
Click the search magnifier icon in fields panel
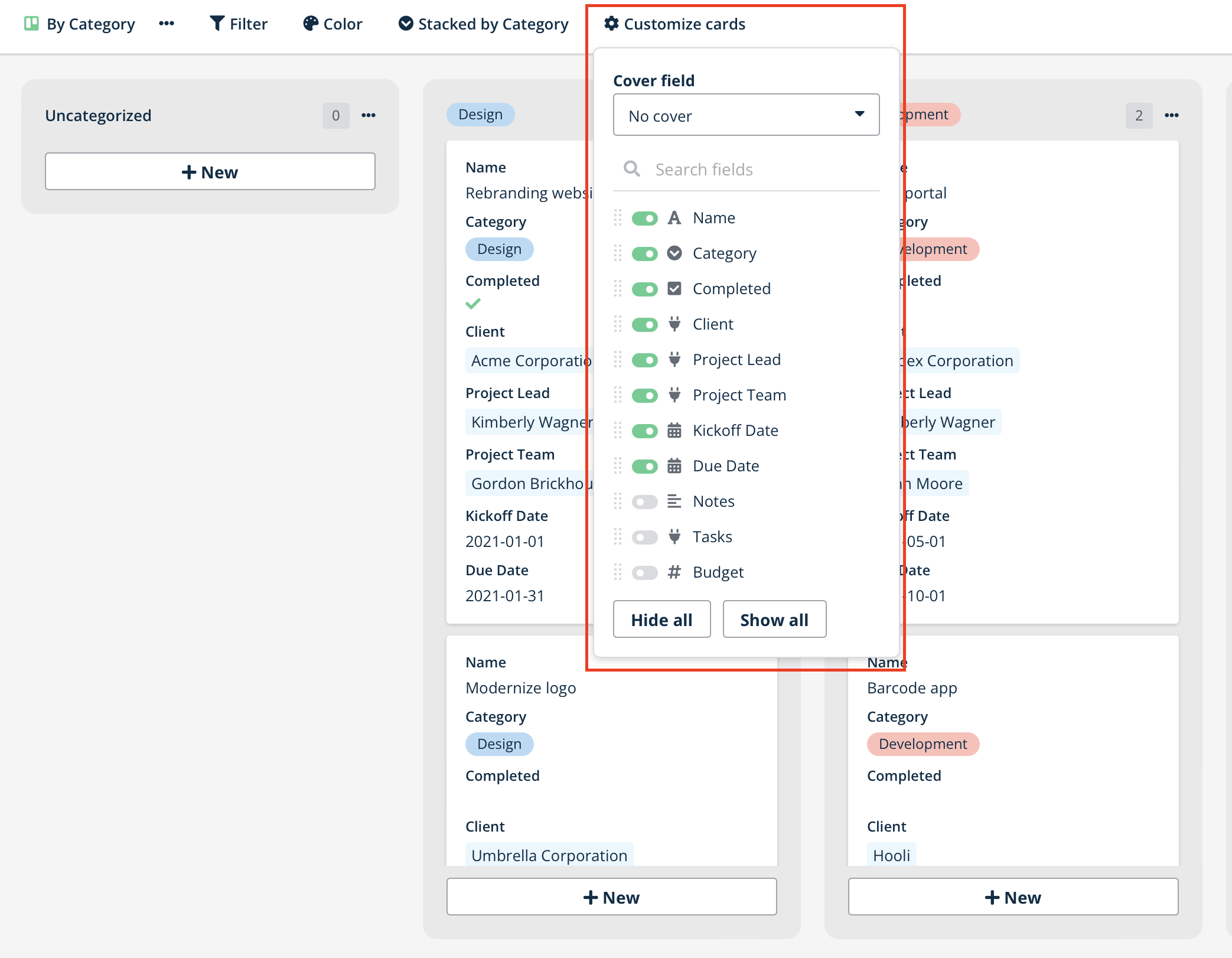pos(631,170)
